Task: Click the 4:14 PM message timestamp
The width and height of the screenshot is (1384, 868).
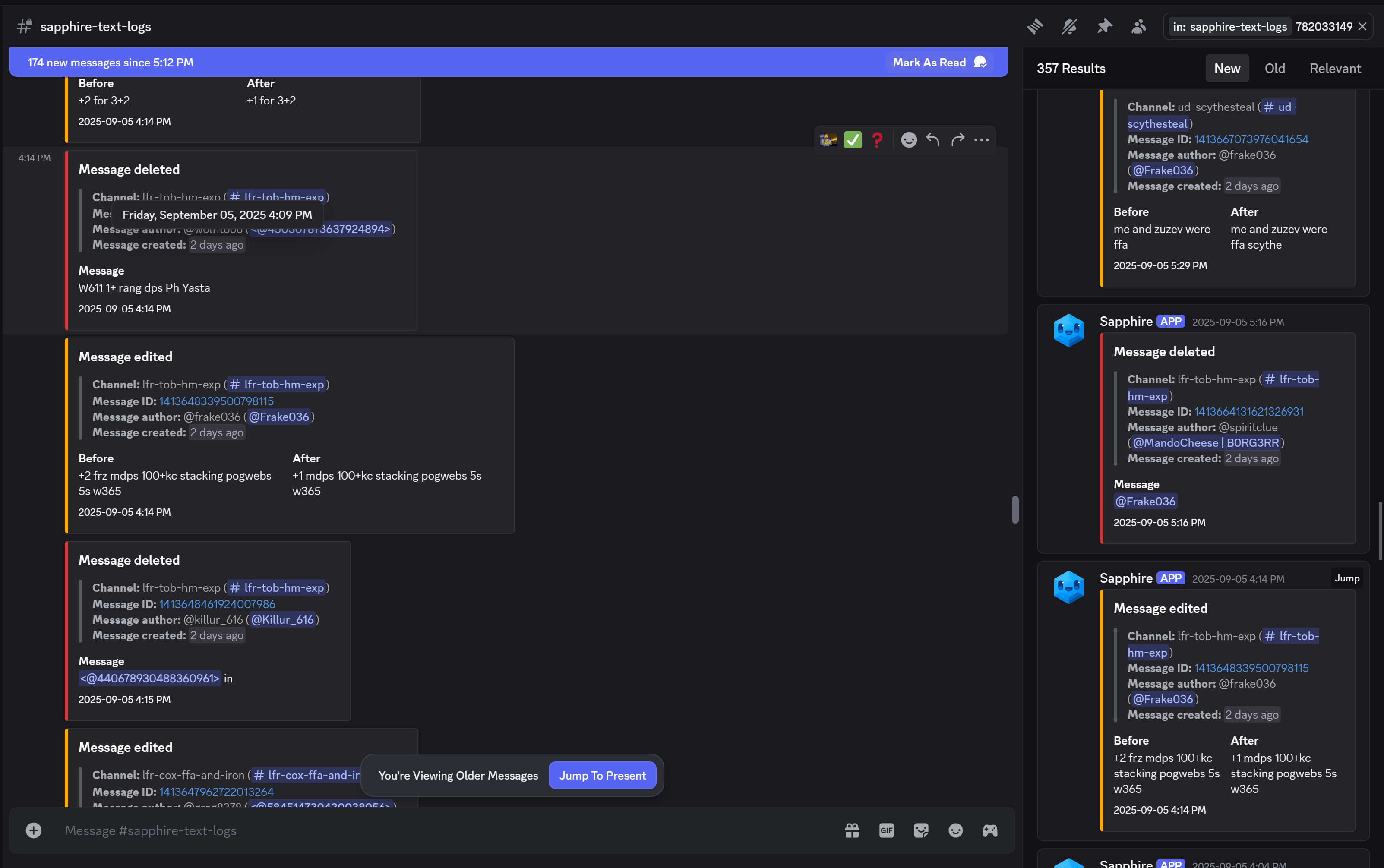Action: coord(35,158)
